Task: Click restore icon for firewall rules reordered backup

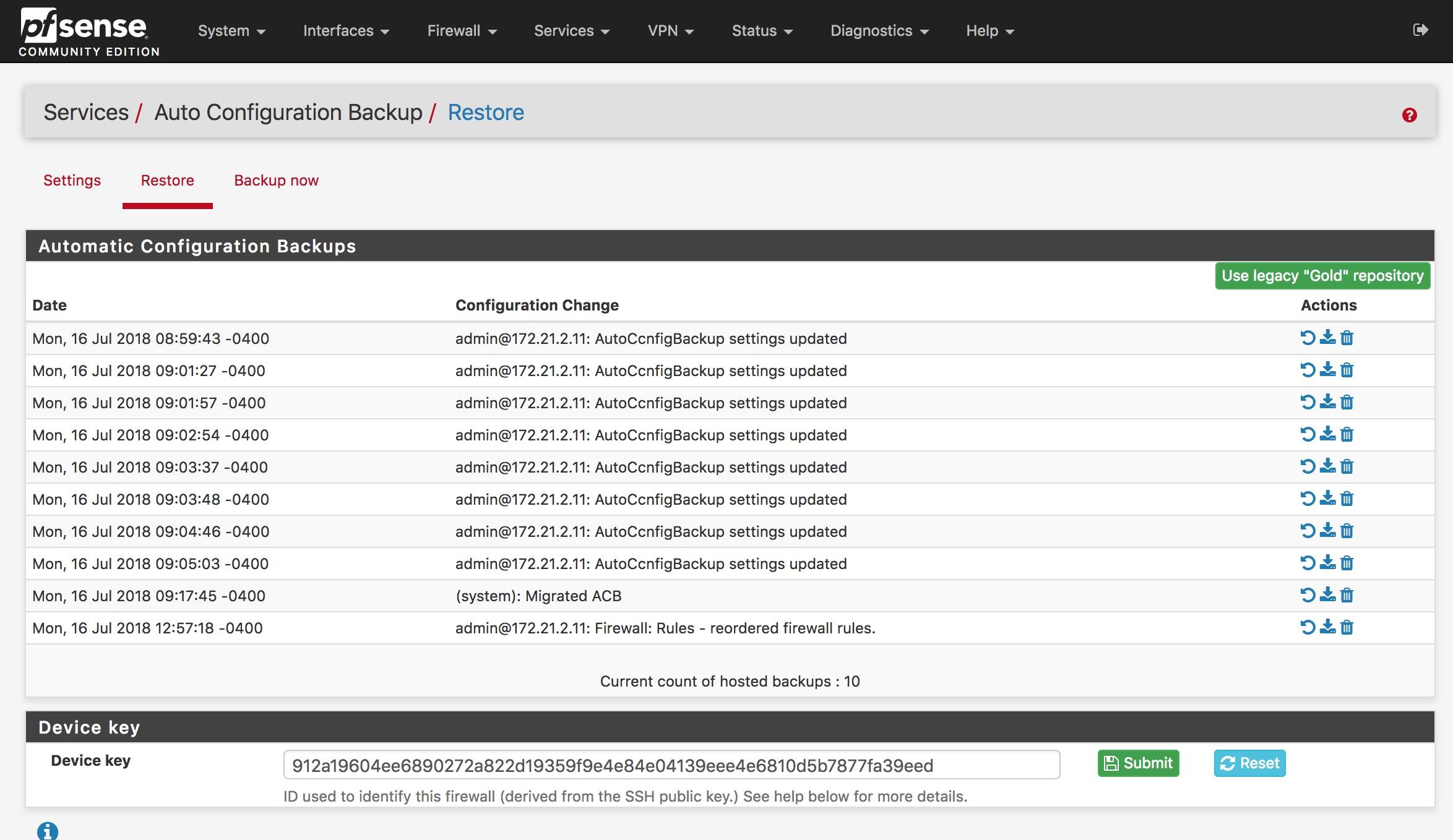Action: coord(1308,628)
